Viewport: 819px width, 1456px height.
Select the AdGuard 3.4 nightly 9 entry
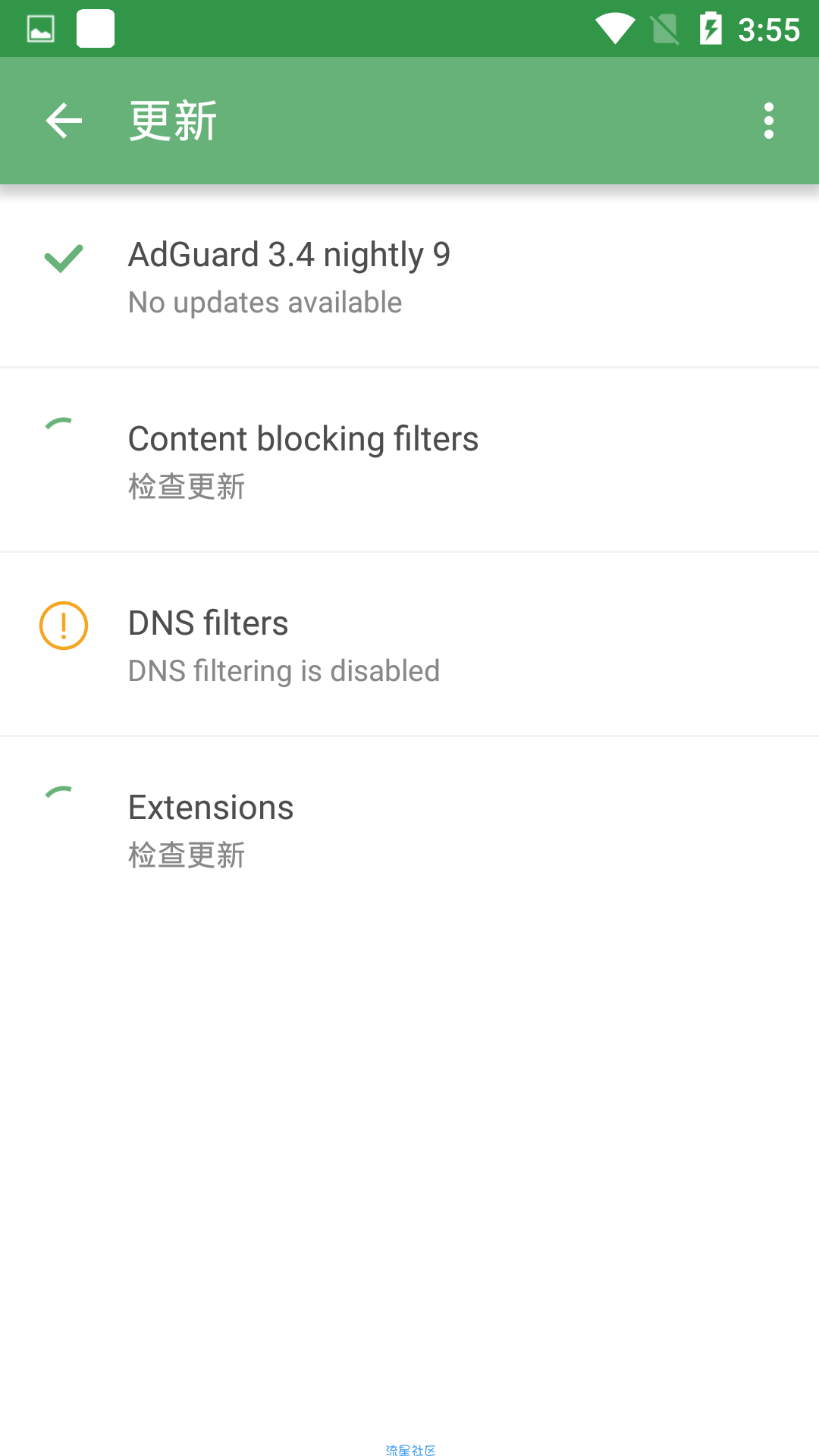pos(409,276)
